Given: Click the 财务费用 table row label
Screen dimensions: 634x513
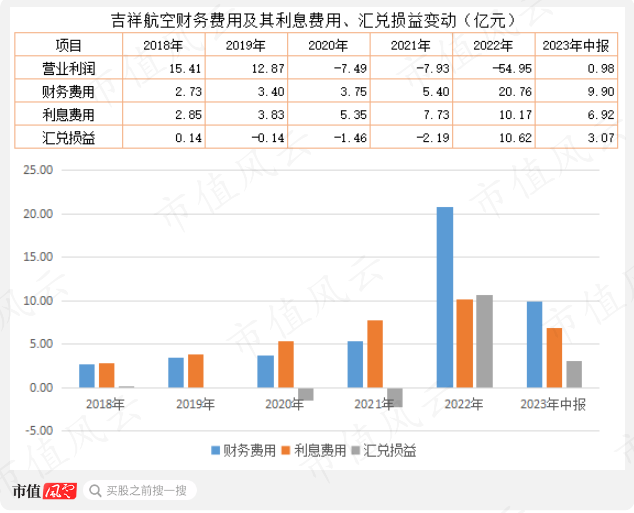Looking at the screenshot, I should coord(69,92).
